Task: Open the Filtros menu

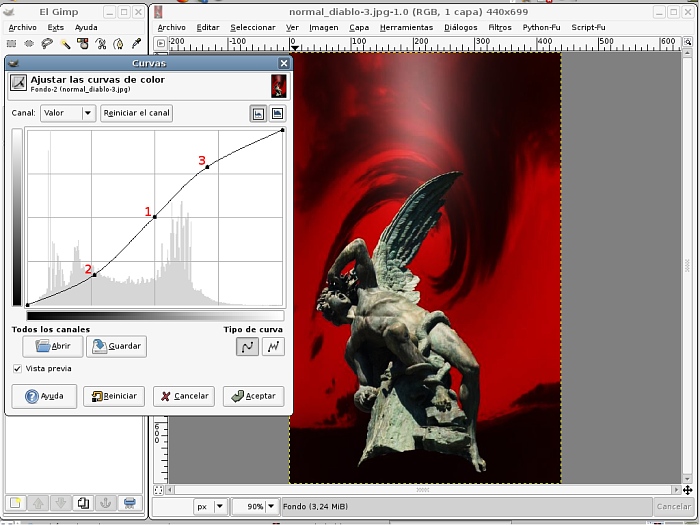Action: point(500,27)
